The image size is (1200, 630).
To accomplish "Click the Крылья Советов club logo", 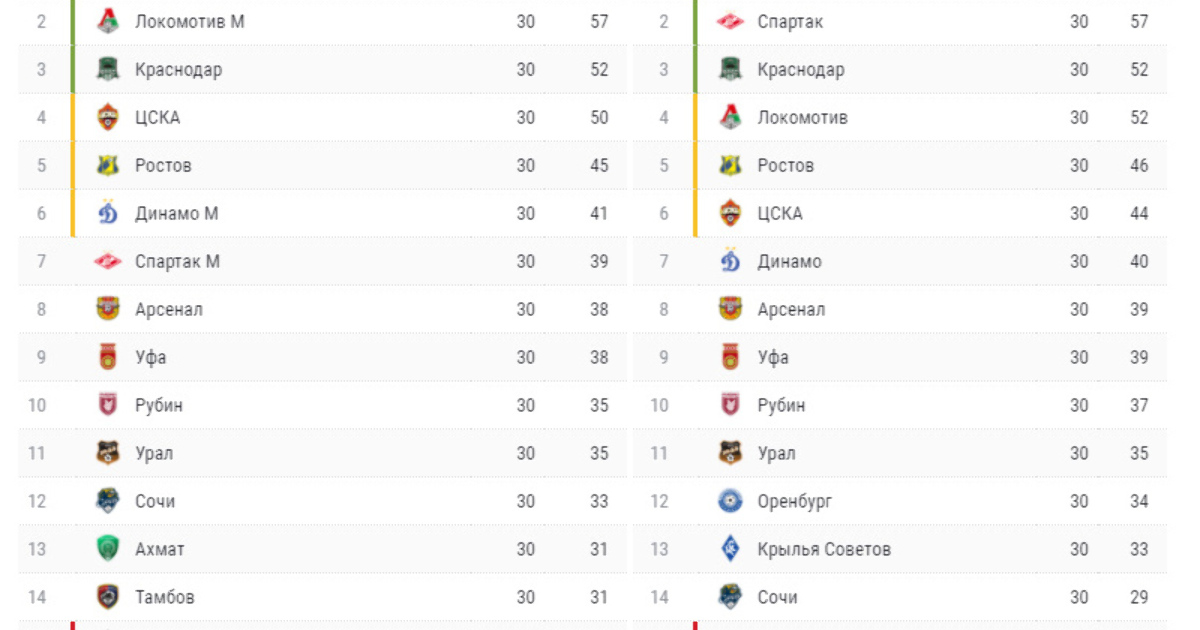I will [731, 549].
